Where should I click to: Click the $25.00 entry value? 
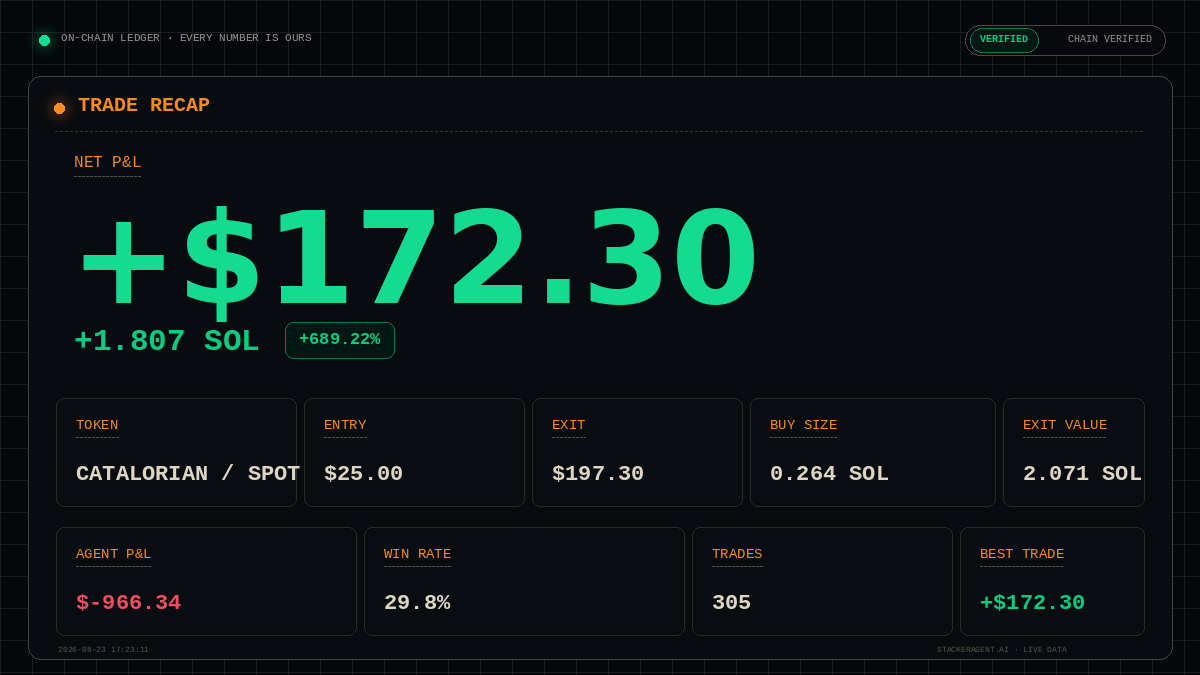click(363, 474)
